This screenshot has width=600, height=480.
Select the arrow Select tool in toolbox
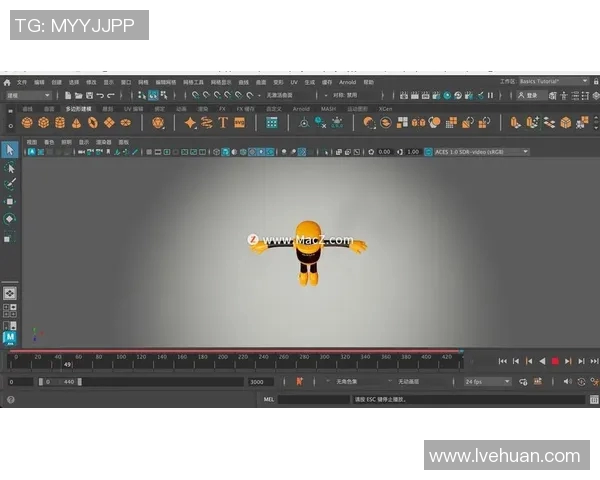coord(9,150)
